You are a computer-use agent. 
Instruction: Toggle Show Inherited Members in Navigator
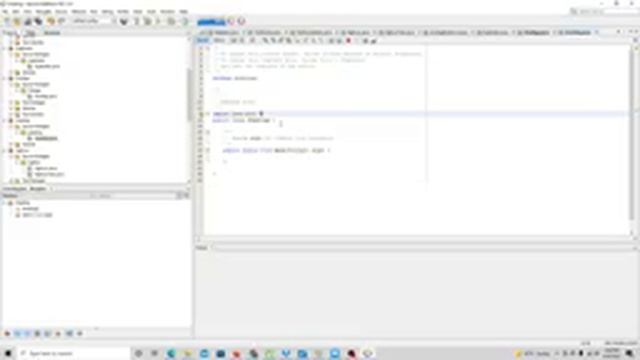pos(7,333)
